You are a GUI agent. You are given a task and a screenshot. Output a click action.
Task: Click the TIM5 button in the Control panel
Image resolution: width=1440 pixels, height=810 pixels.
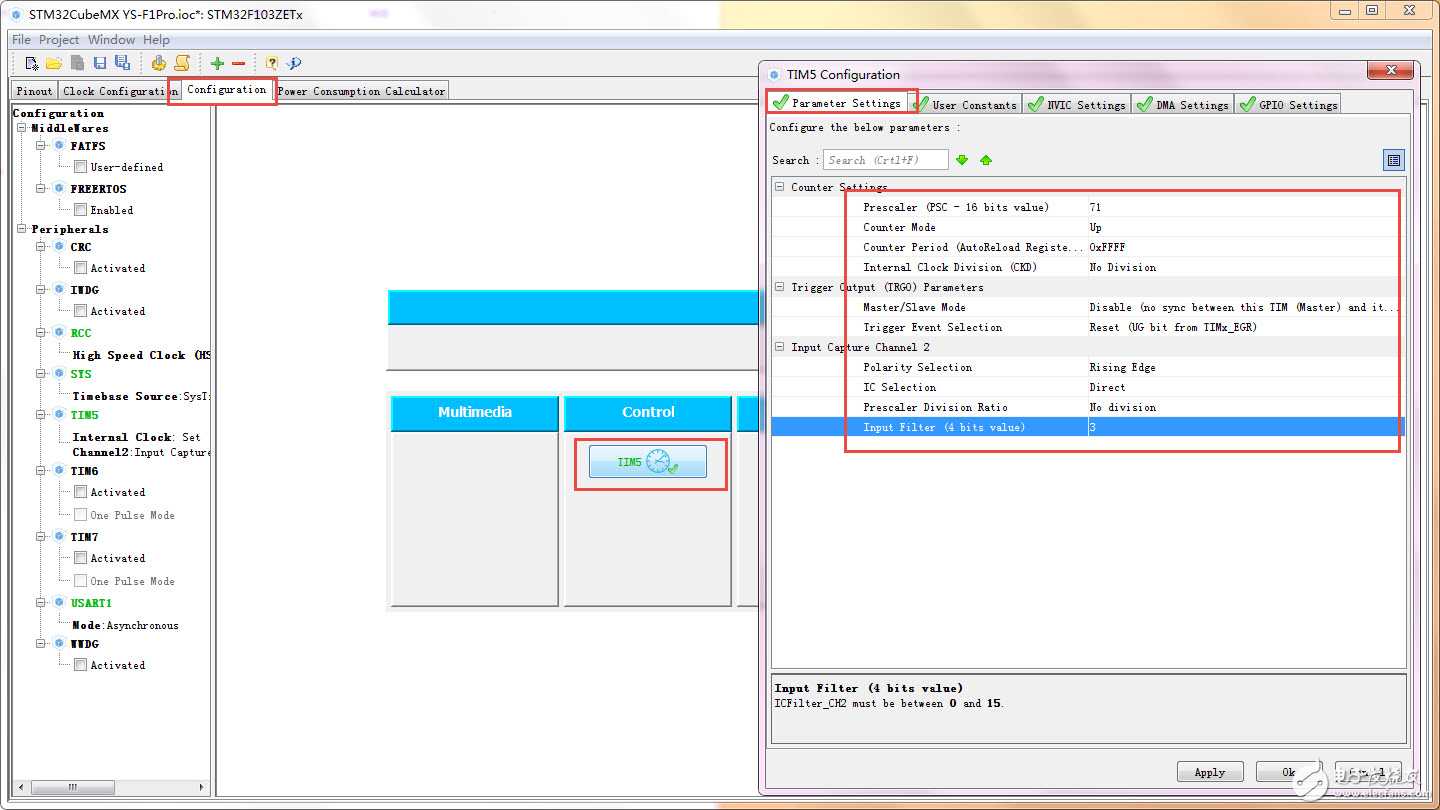tap(648, 462)
